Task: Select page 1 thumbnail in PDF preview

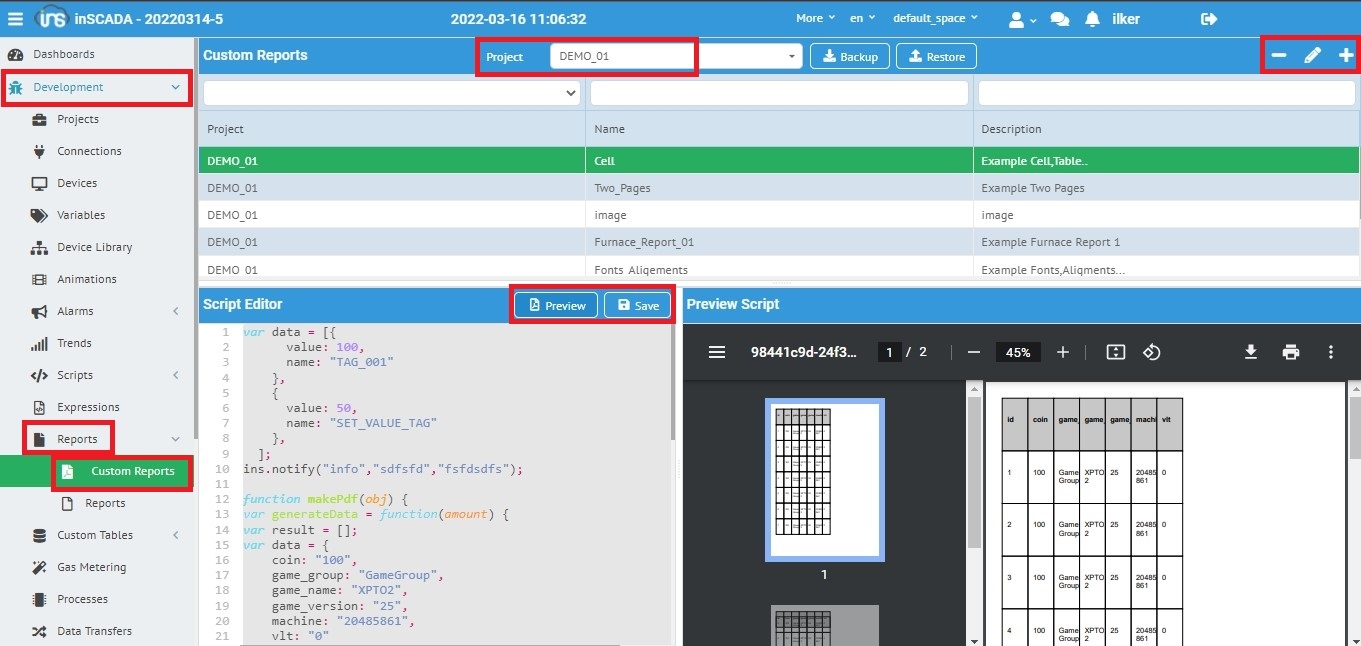Action: 824,479
